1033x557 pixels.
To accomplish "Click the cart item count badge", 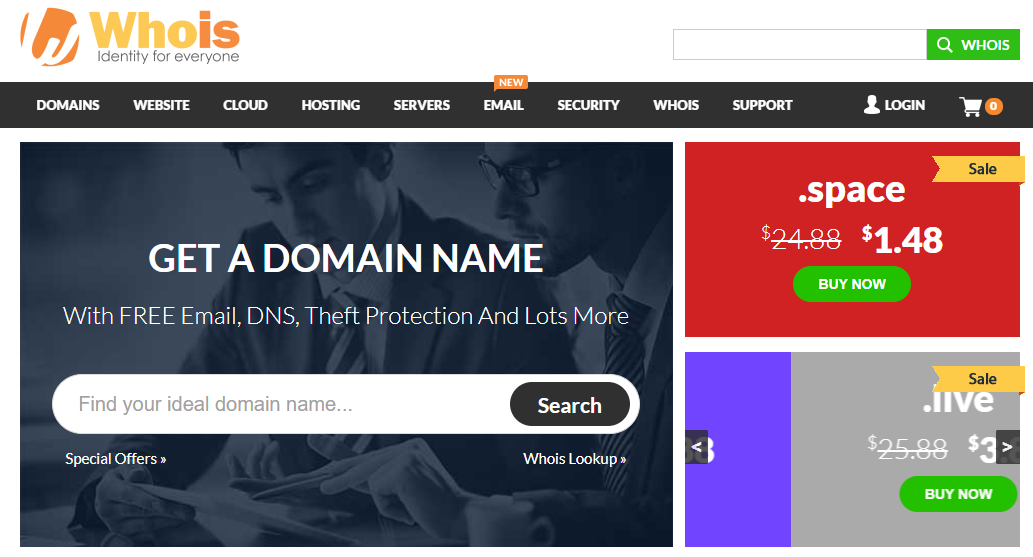I will point(993,106).
